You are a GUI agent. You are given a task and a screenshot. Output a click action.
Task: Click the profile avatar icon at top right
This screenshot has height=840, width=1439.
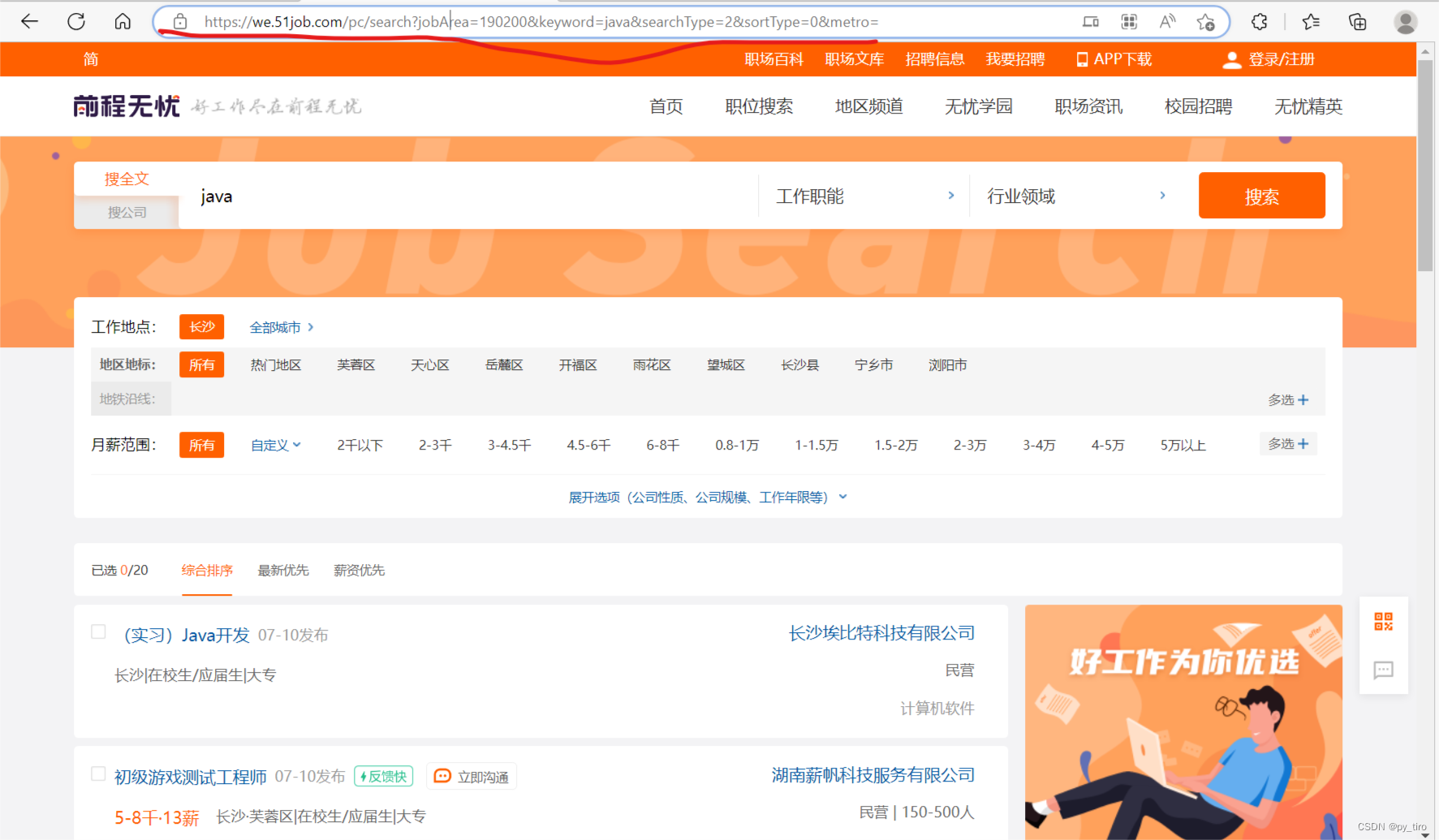(x=1405, y=22)
